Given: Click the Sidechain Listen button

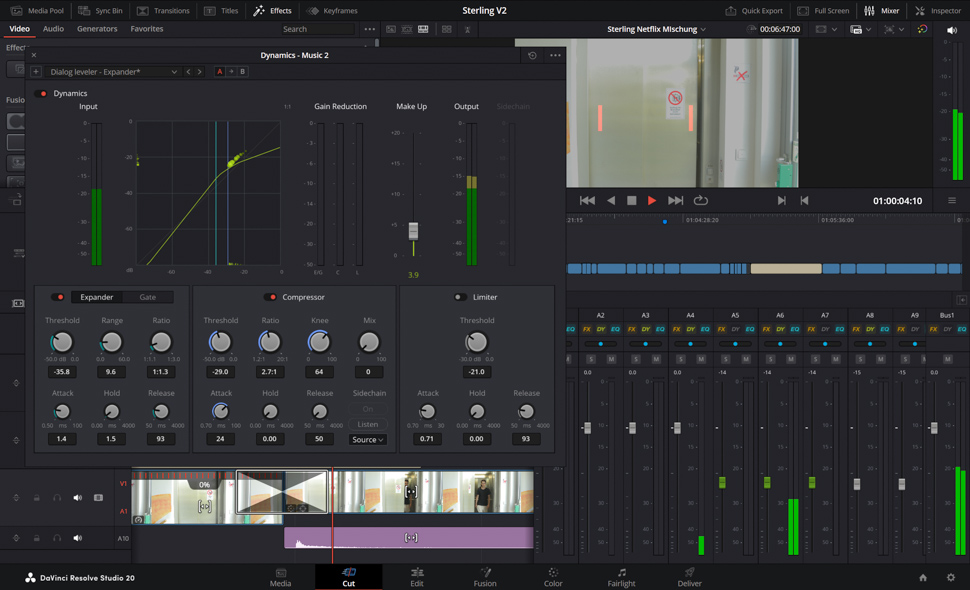Looking at the screenshot, I should (368, 424).
